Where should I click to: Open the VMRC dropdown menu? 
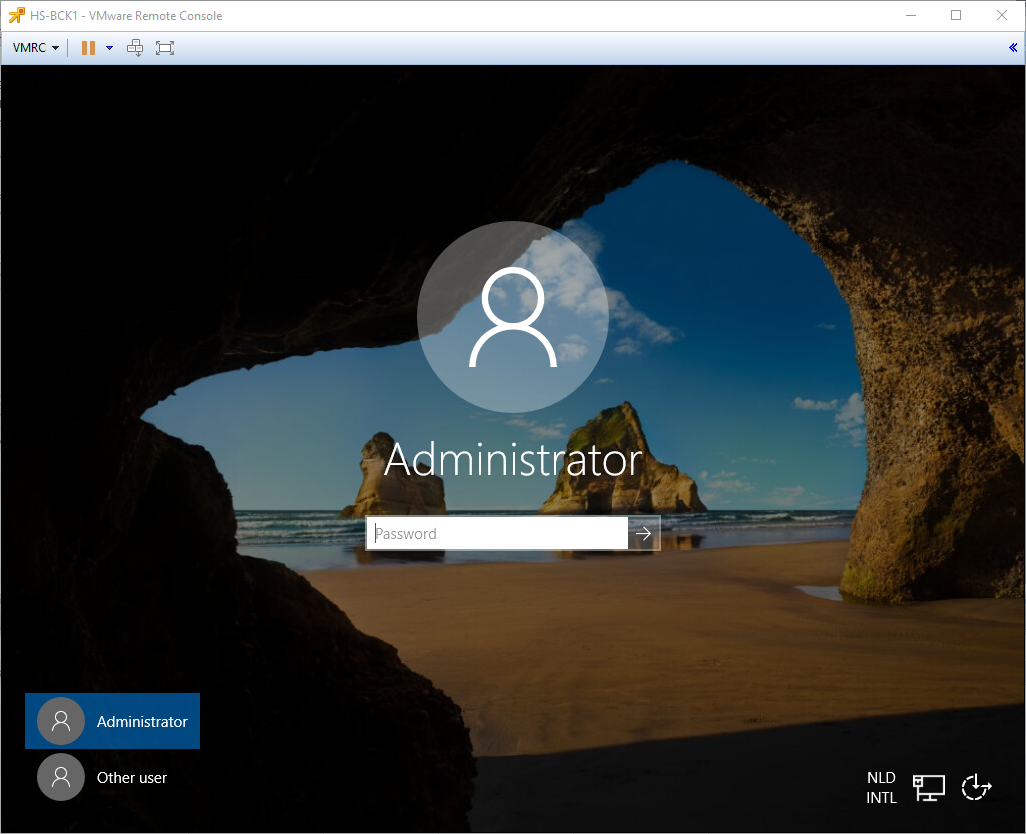coord(36,48)
